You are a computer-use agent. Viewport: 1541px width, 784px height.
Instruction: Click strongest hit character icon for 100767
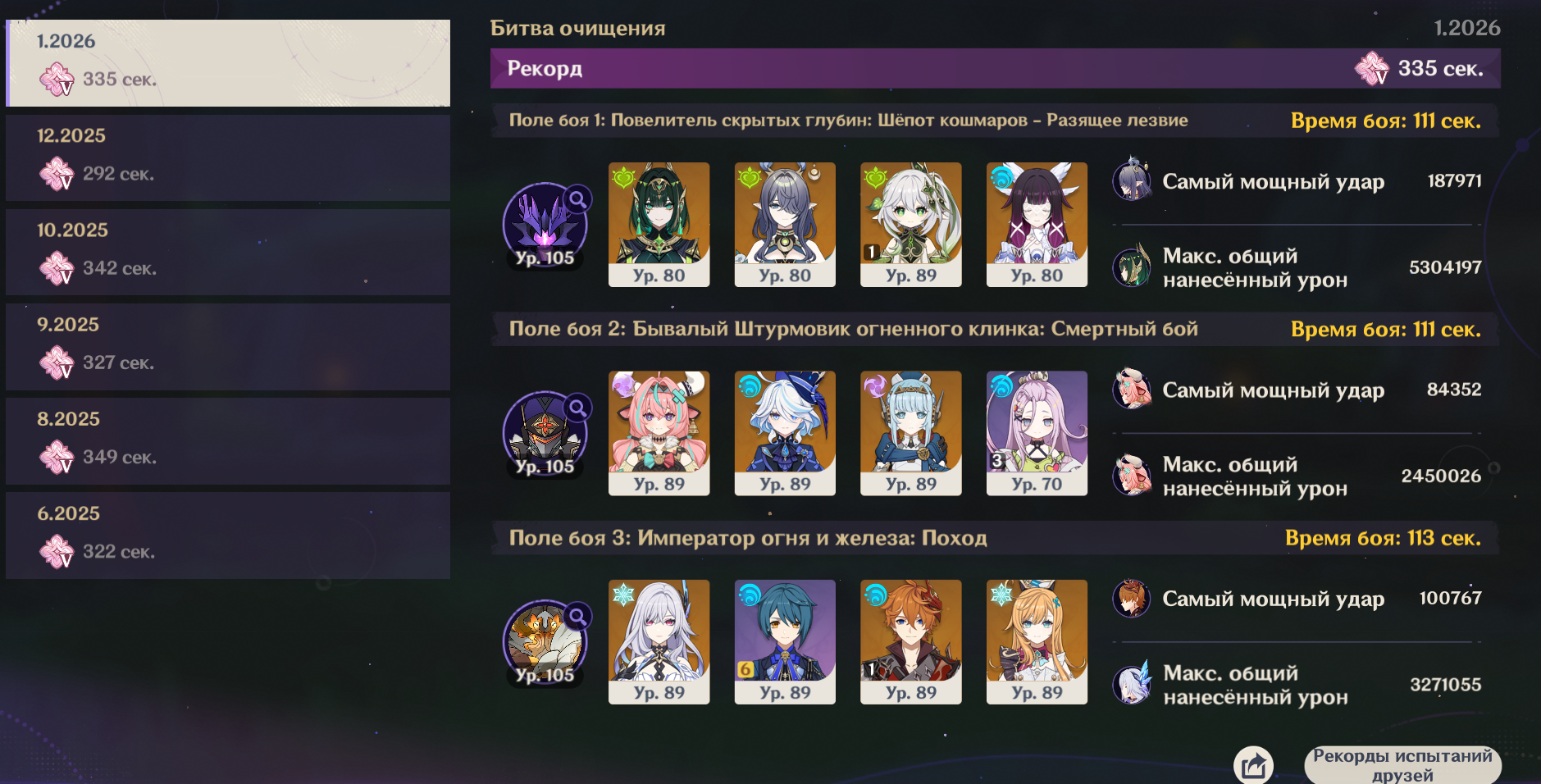[x=1132, y=599]
